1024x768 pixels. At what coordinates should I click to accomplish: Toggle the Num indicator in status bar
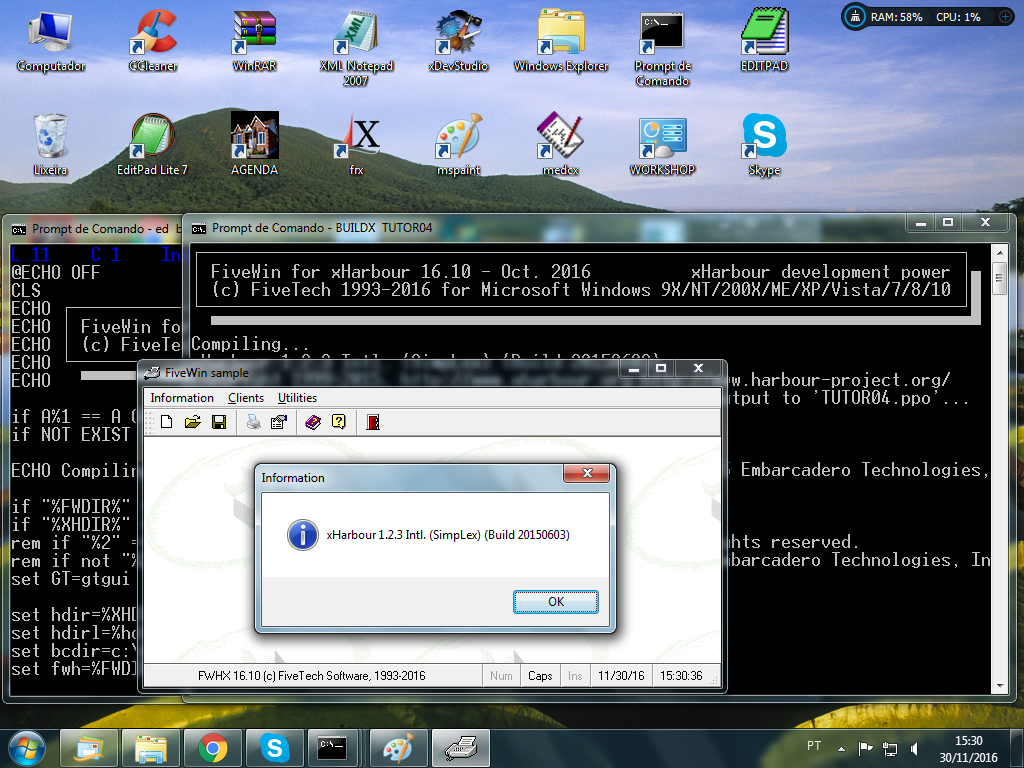pyautogui.click(x=501, y=676)
